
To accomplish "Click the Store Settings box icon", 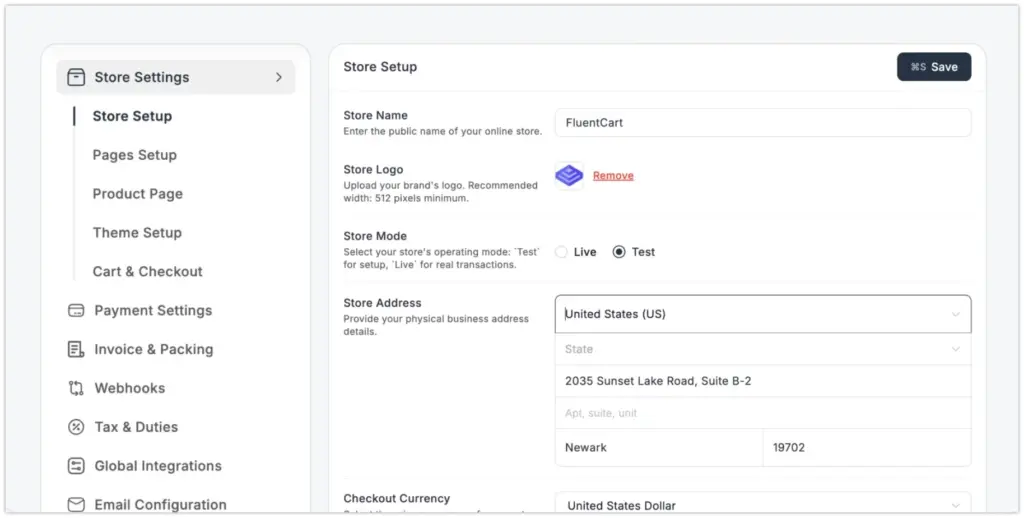I will tap(76, 77).
